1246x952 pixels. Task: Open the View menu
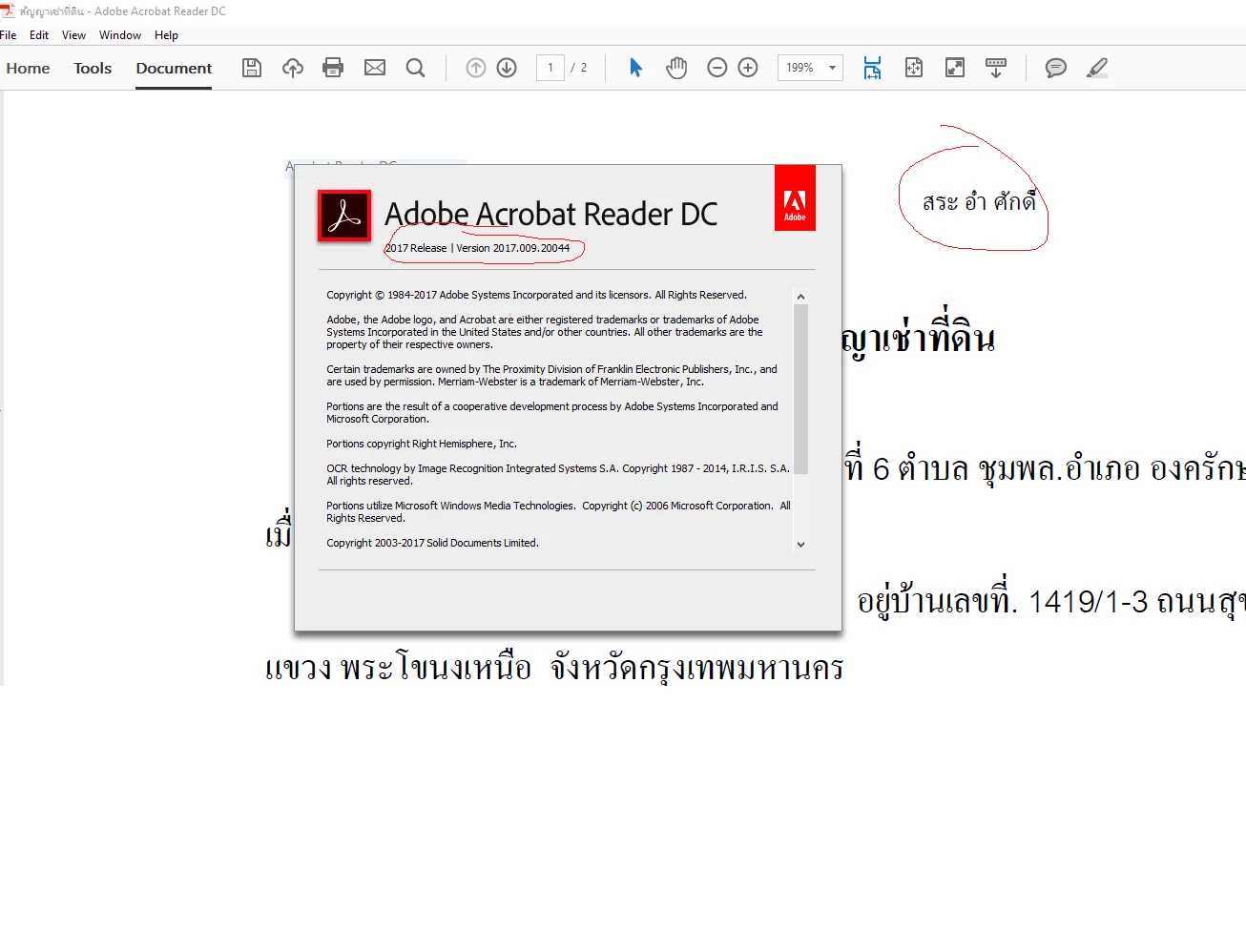tap(73, 35)
